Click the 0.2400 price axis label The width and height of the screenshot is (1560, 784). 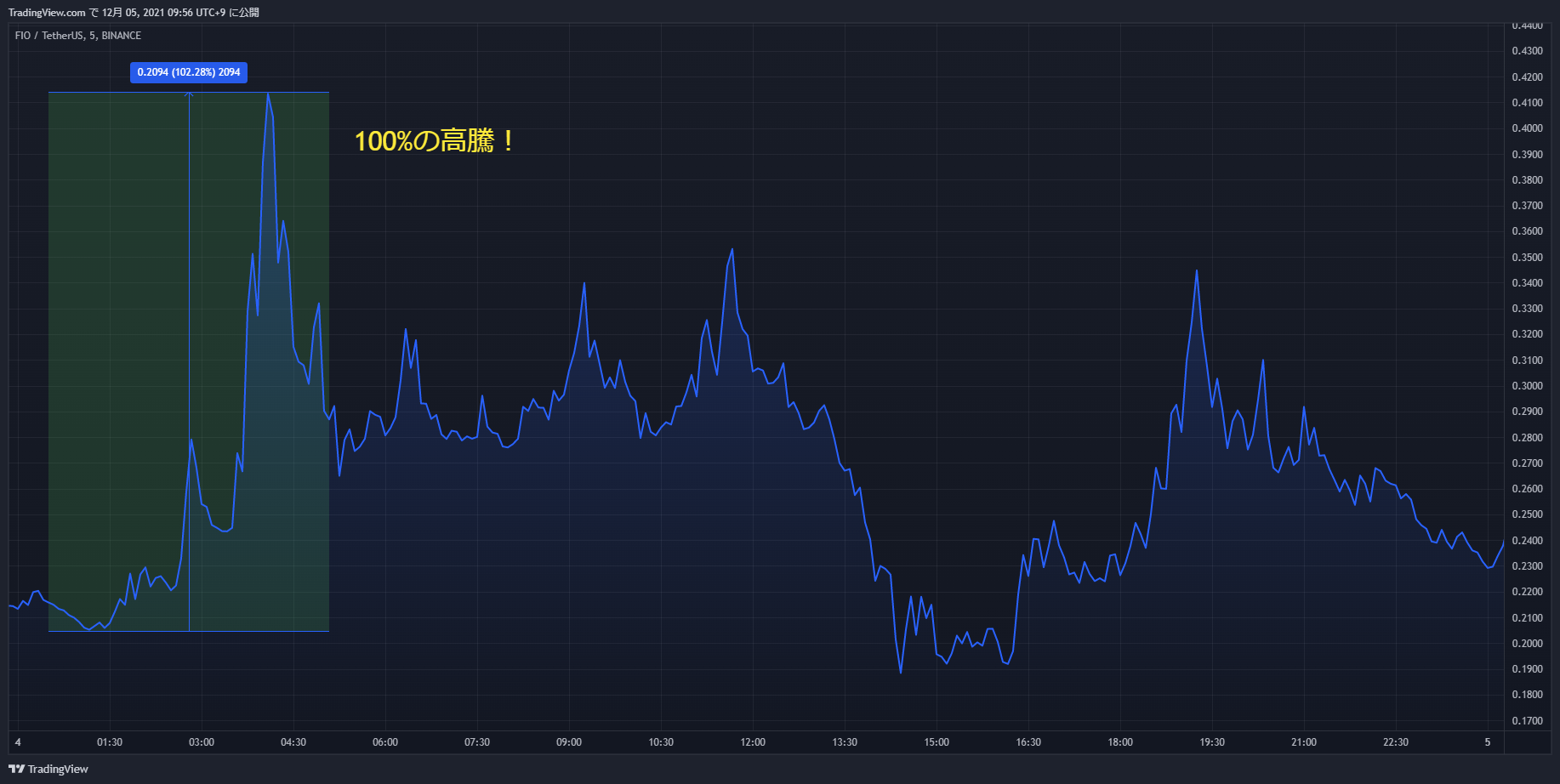tap(1527, 541)
